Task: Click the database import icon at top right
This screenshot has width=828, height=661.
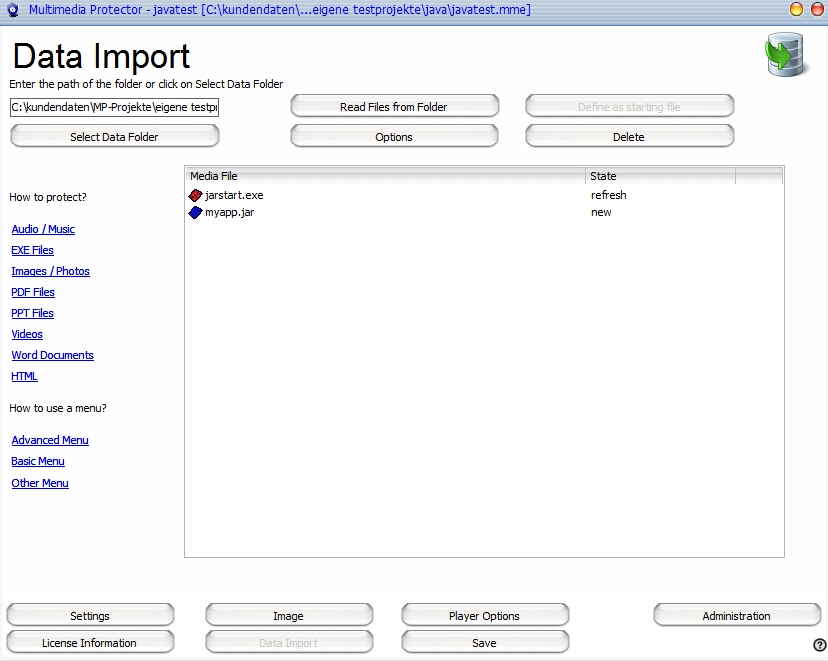Action: (x=785, y=55)
